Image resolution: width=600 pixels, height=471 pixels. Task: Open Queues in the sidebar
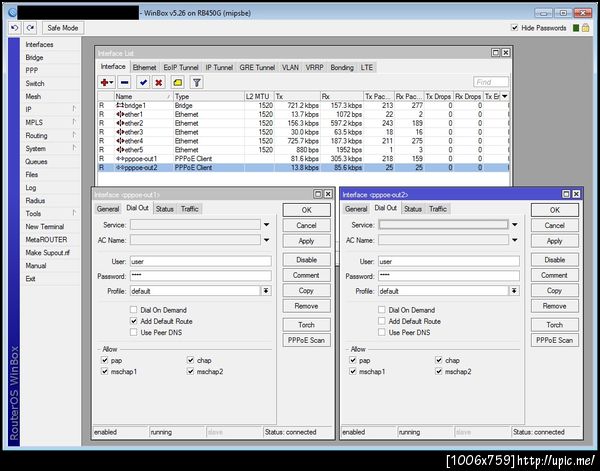[36, 161]
